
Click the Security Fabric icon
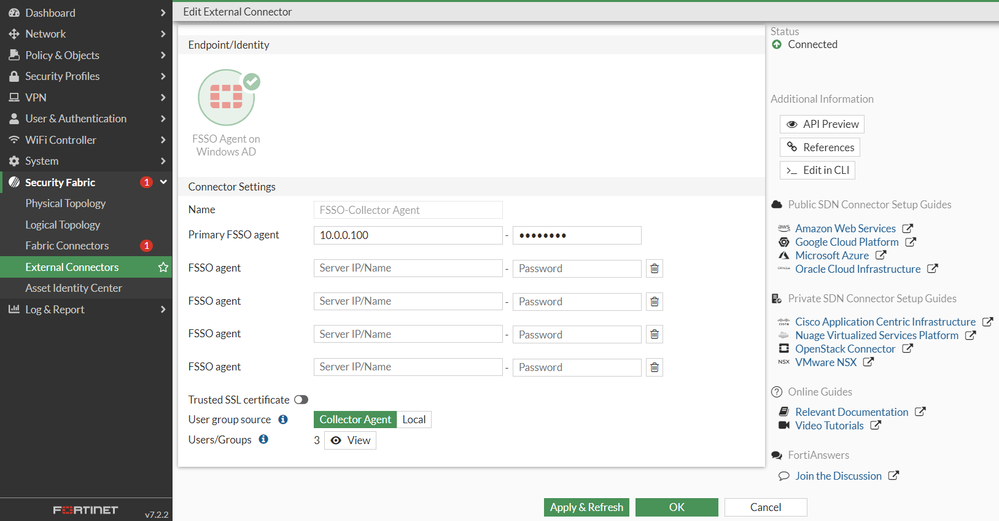(x=14, y=182)
